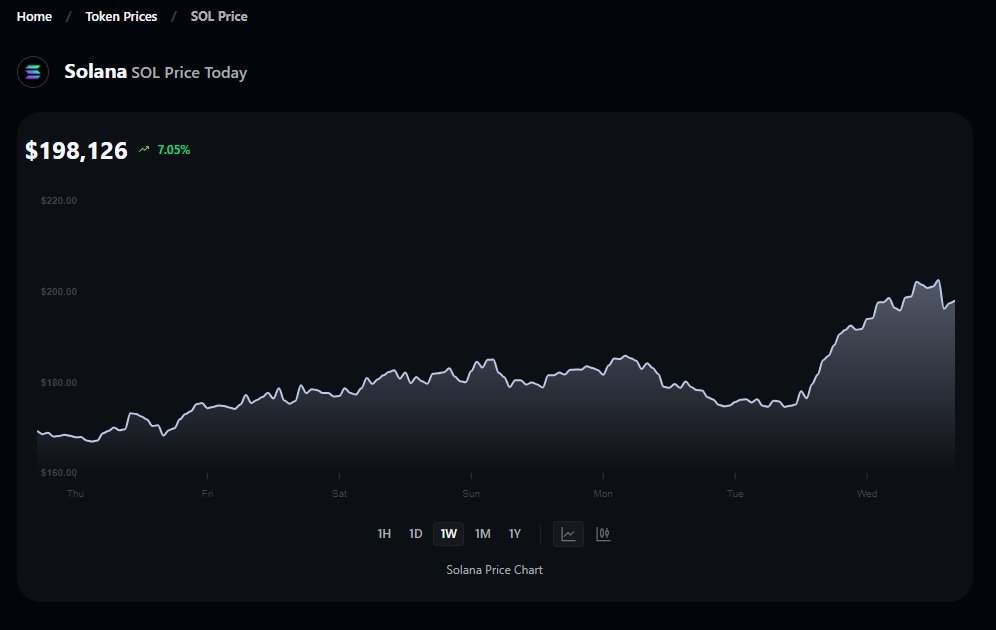Switch chart to 1Y range
This screenshot has height=630, width=996.
515,533
